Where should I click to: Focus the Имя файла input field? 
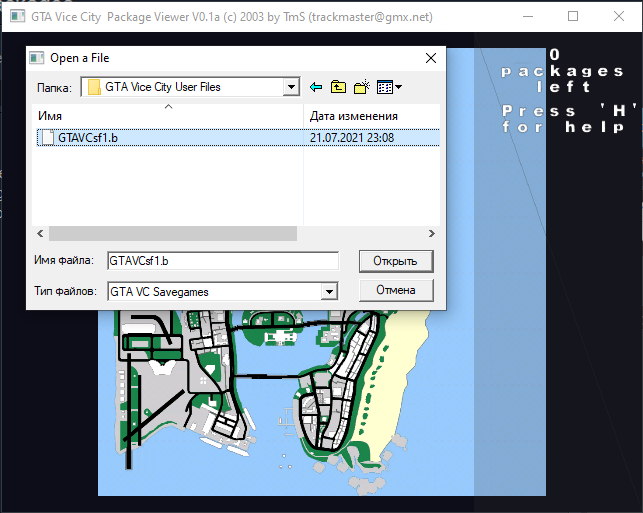(x=223, y=261)
